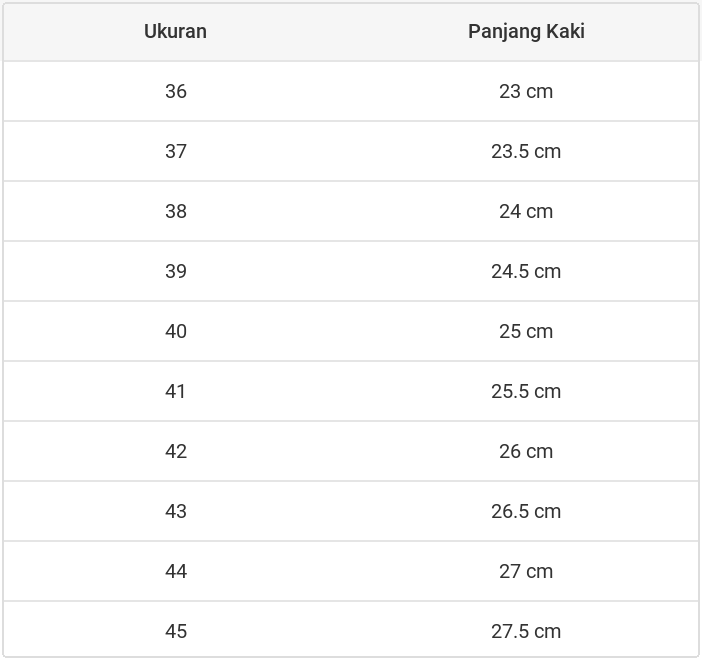Select size 44 cell
This screenshot has height=660, width=702.
(x=176, y=571)
